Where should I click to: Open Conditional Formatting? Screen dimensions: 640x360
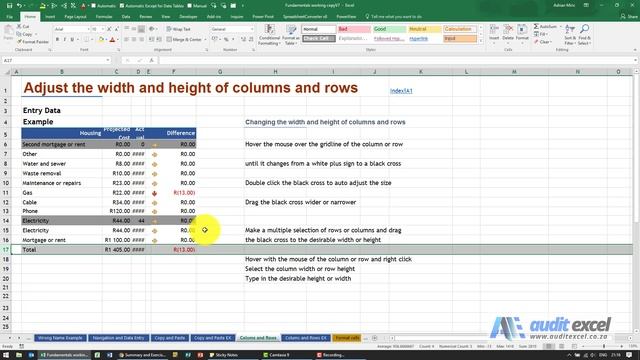click(269, 35)
